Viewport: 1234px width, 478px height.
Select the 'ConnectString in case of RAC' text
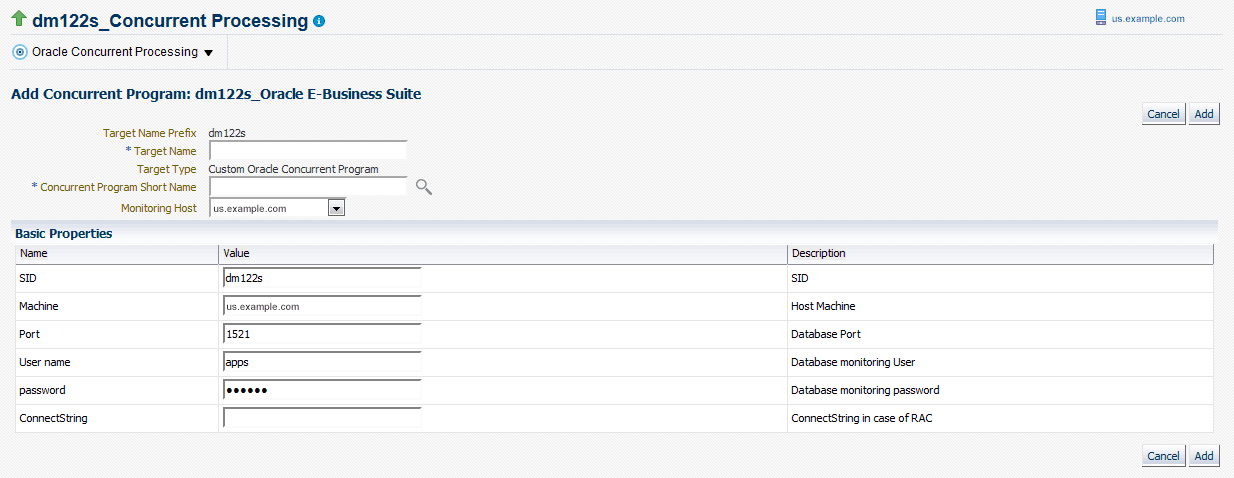862,418
